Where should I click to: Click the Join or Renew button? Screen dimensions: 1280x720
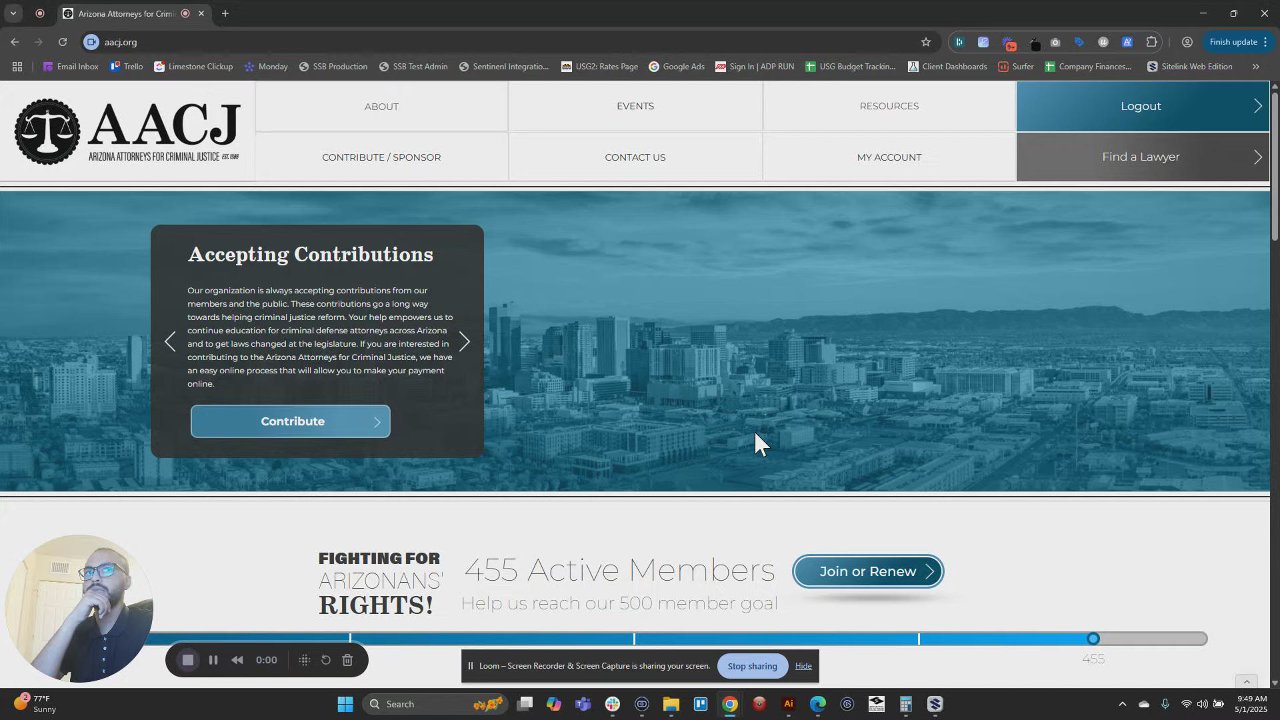coord(868,571)
